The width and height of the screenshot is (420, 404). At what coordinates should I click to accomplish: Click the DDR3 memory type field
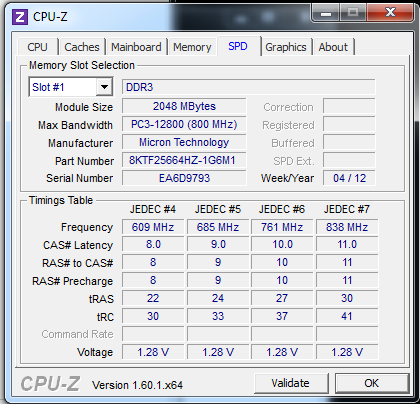248,87
